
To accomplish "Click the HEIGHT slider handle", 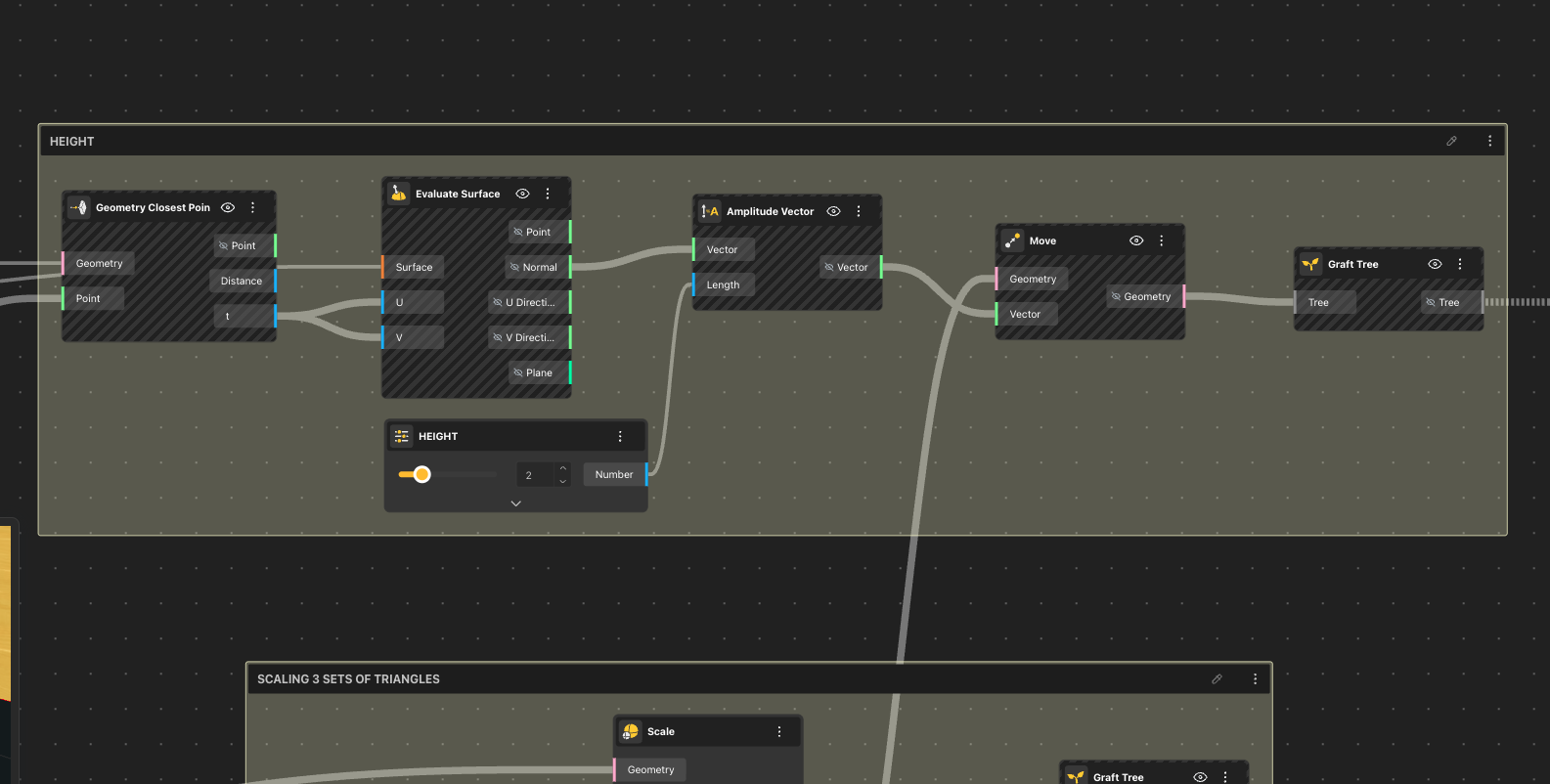I will pyautogui.click(x=421, y=474).
